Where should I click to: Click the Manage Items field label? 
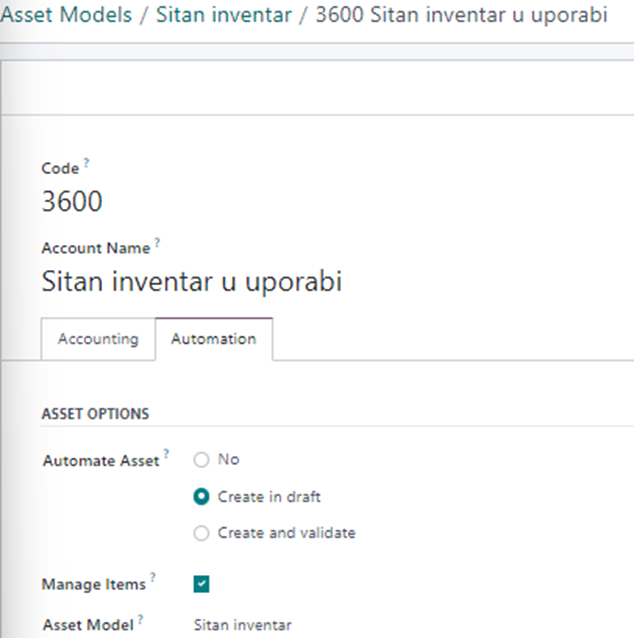point(94,584)
